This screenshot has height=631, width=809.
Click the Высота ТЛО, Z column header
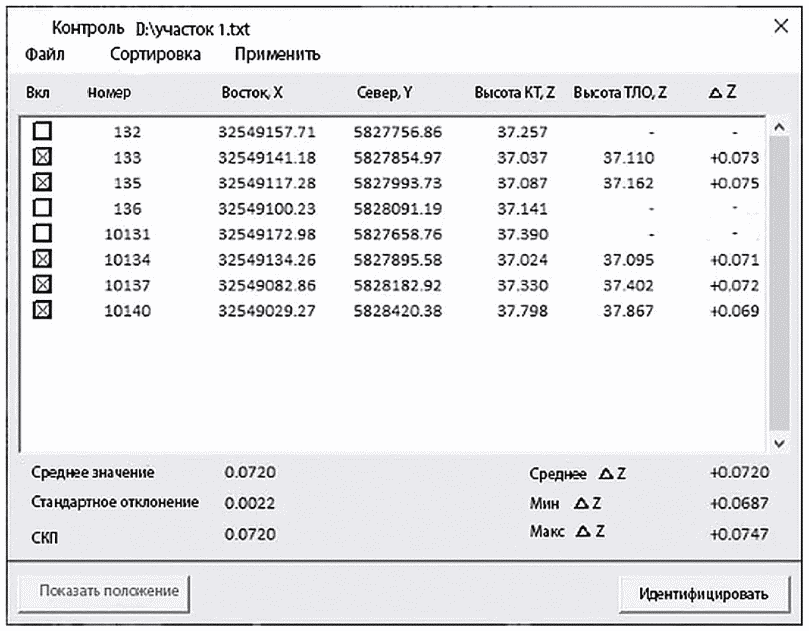click(x=620, y=93)
